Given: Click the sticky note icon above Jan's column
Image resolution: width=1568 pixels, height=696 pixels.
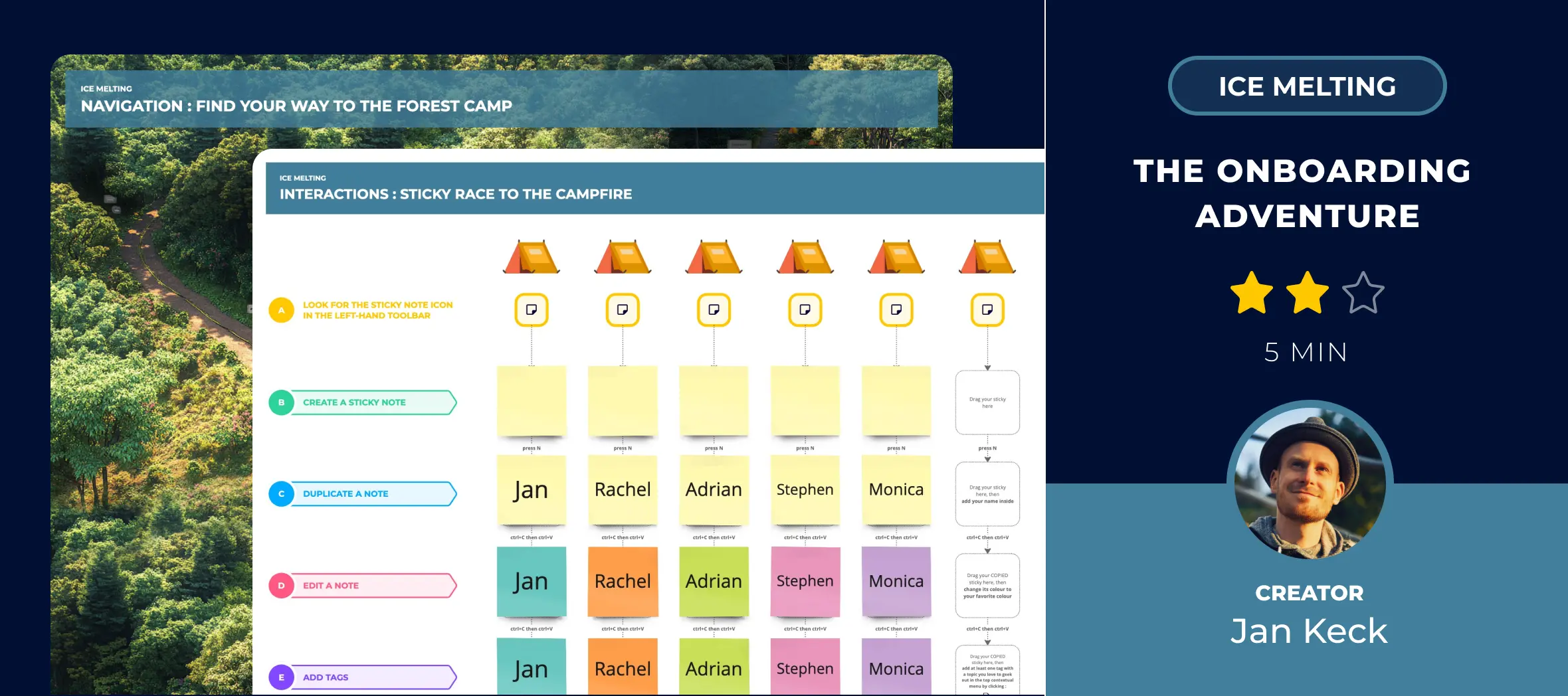Looking at the screenshot, I should [531, 310].
